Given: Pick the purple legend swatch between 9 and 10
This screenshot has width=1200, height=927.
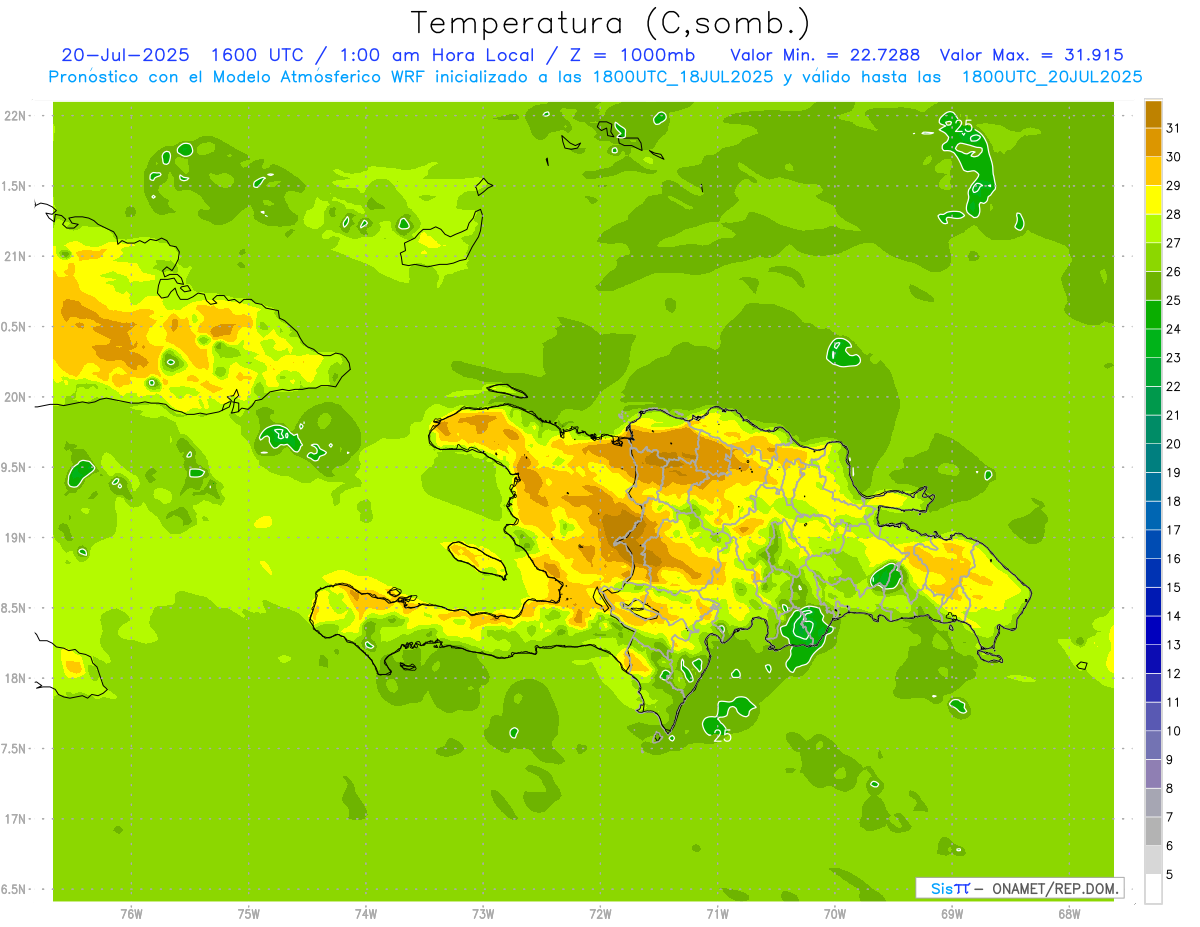Looking at the screenshot, I should [x=1153, y=746].
